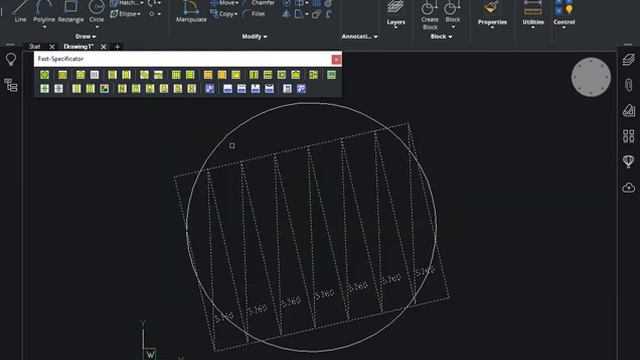
Task: Select the Chamfer tool
Action: 259,3
